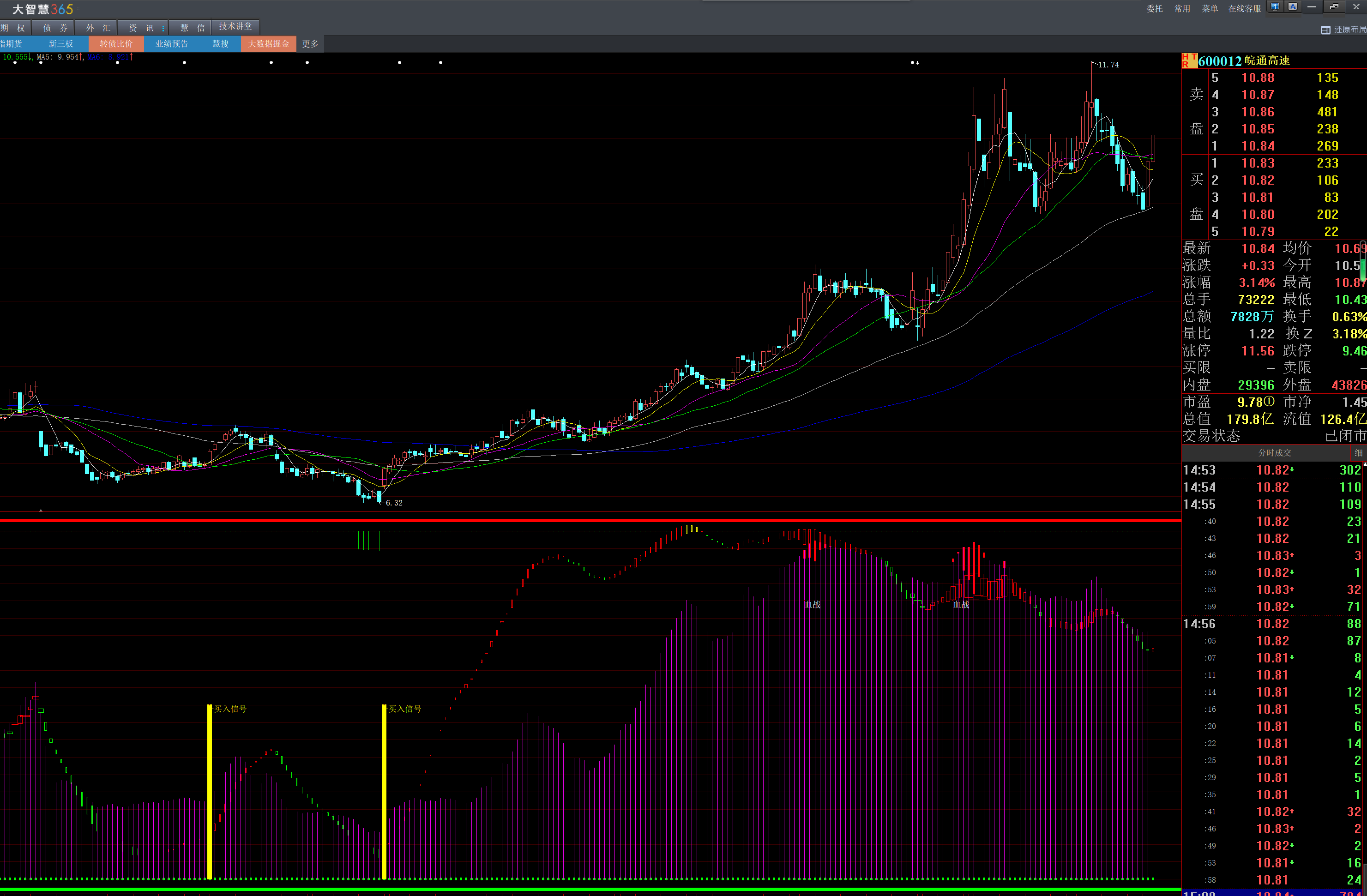The height and width of the screenshot is (896, 1367).
Task: Select the 新三板 sub-tab
Action: click(61, 44)
